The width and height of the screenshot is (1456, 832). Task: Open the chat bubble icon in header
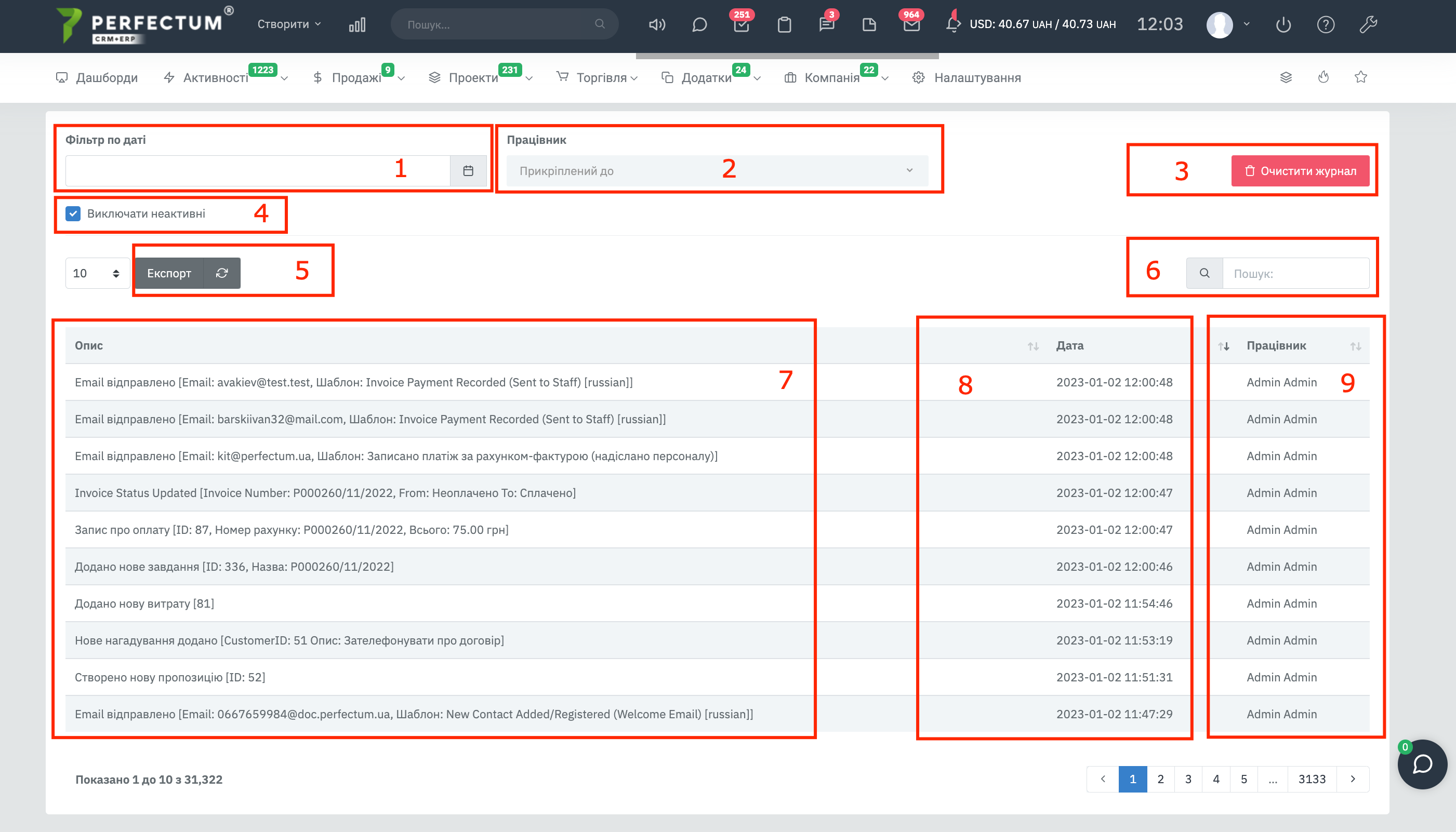(x=699, y=24)
